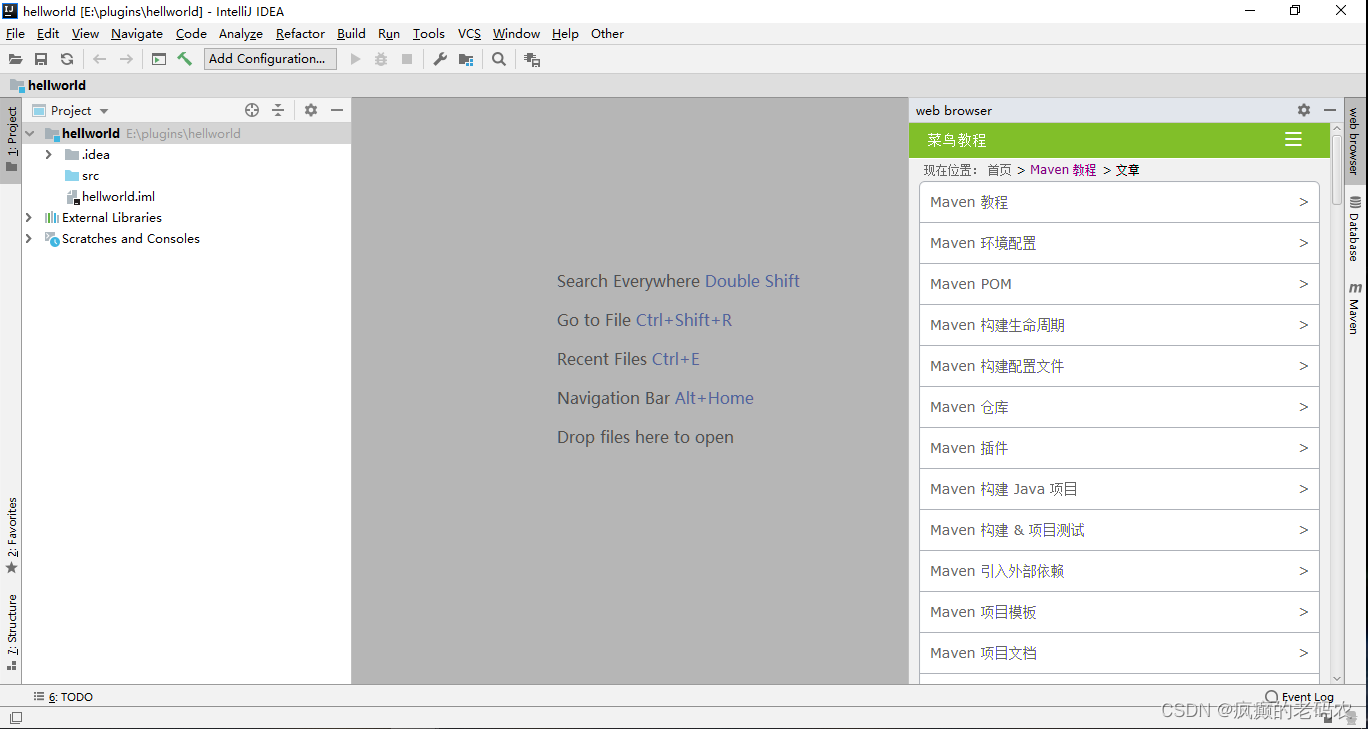The width and height of the screenshot is (1368, 729).
Task: Open the Maven 构建生命周期 link
Action: [x=997, y=325]
